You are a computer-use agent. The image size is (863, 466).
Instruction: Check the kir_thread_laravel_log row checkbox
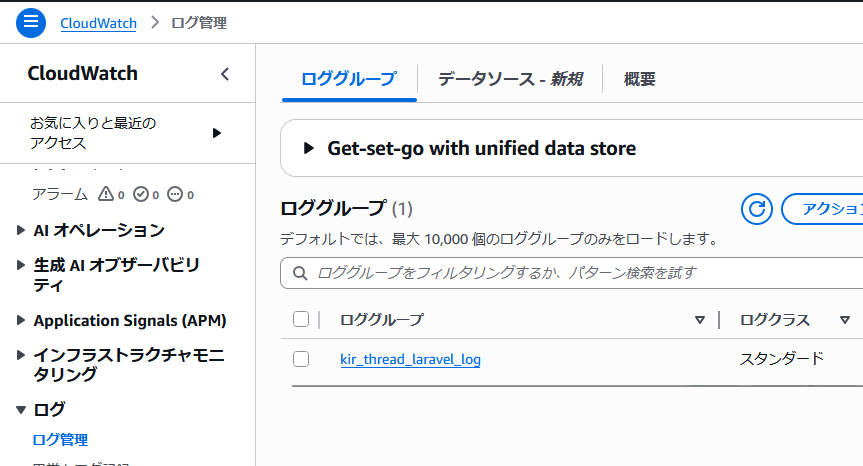pos(301,359)
